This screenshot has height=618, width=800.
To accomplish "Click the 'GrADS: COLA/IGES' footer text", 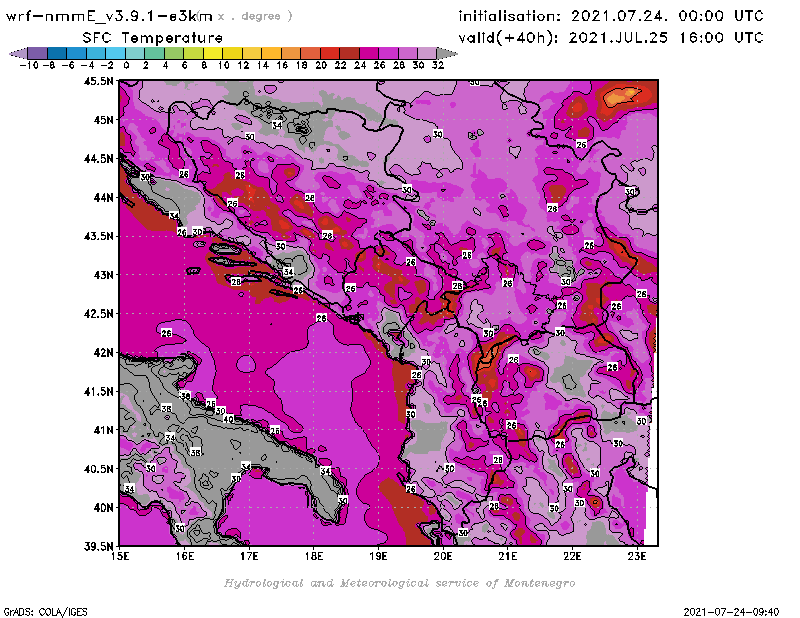I will coord(45,612).
